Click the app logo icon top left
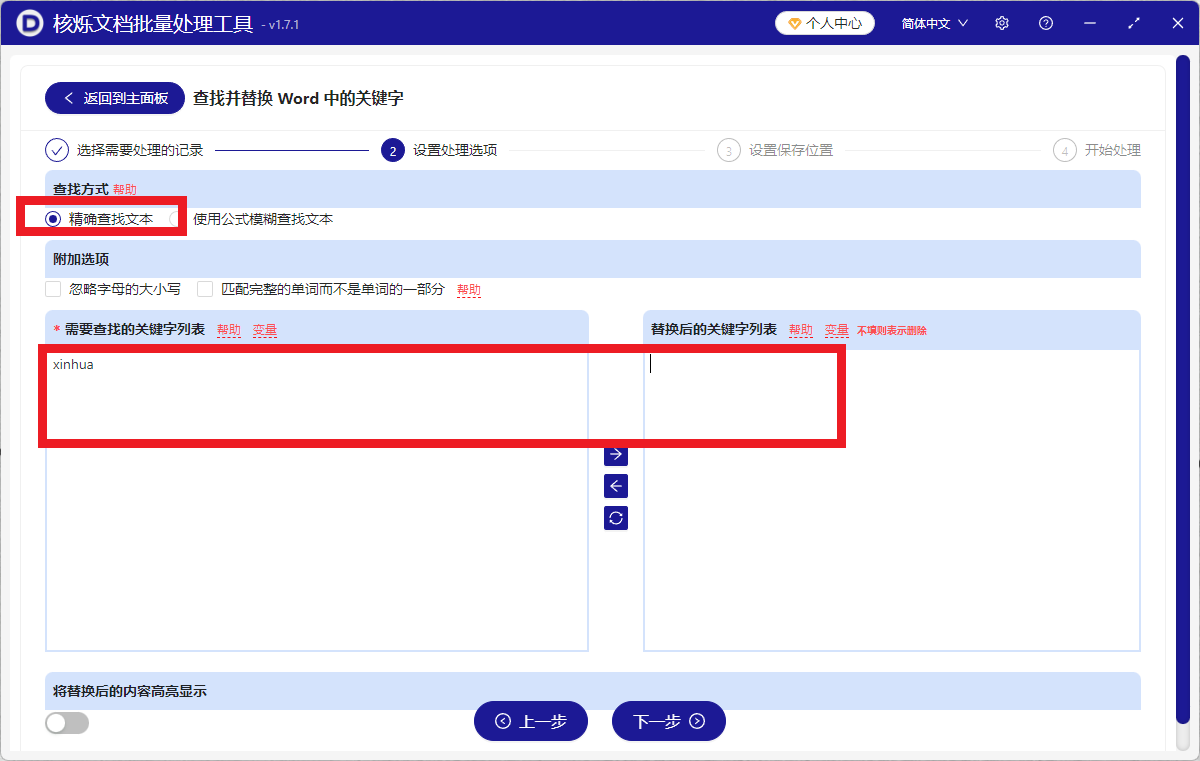1200x761 pixels. click(29, 22)
